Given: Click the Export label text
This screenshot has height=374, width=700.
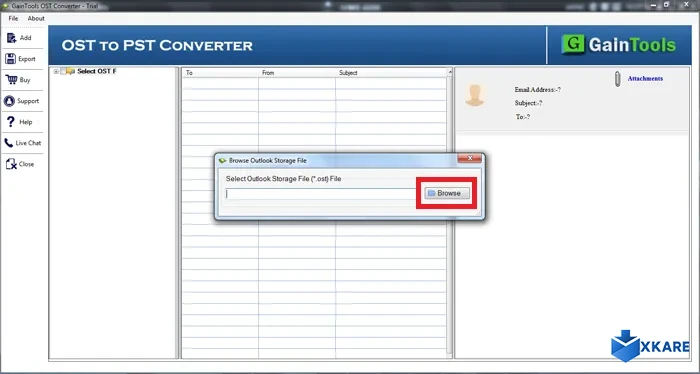Looking at the screenshot, I should (27, 59).
